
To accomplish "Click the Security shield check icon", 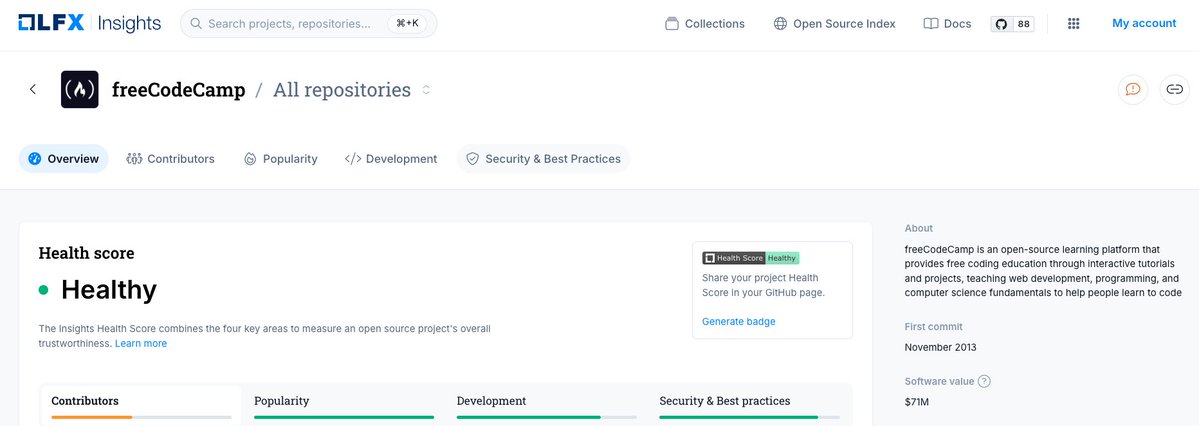I will tap(473, 159).
